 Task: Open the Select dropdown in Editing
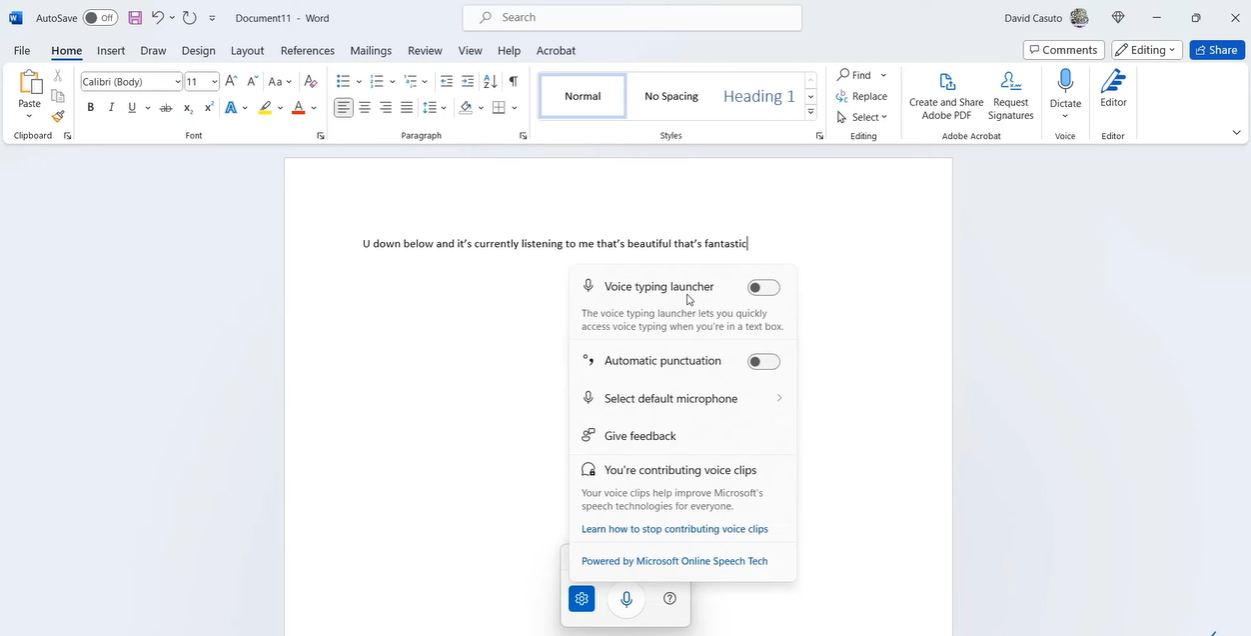tap(862, 117)
